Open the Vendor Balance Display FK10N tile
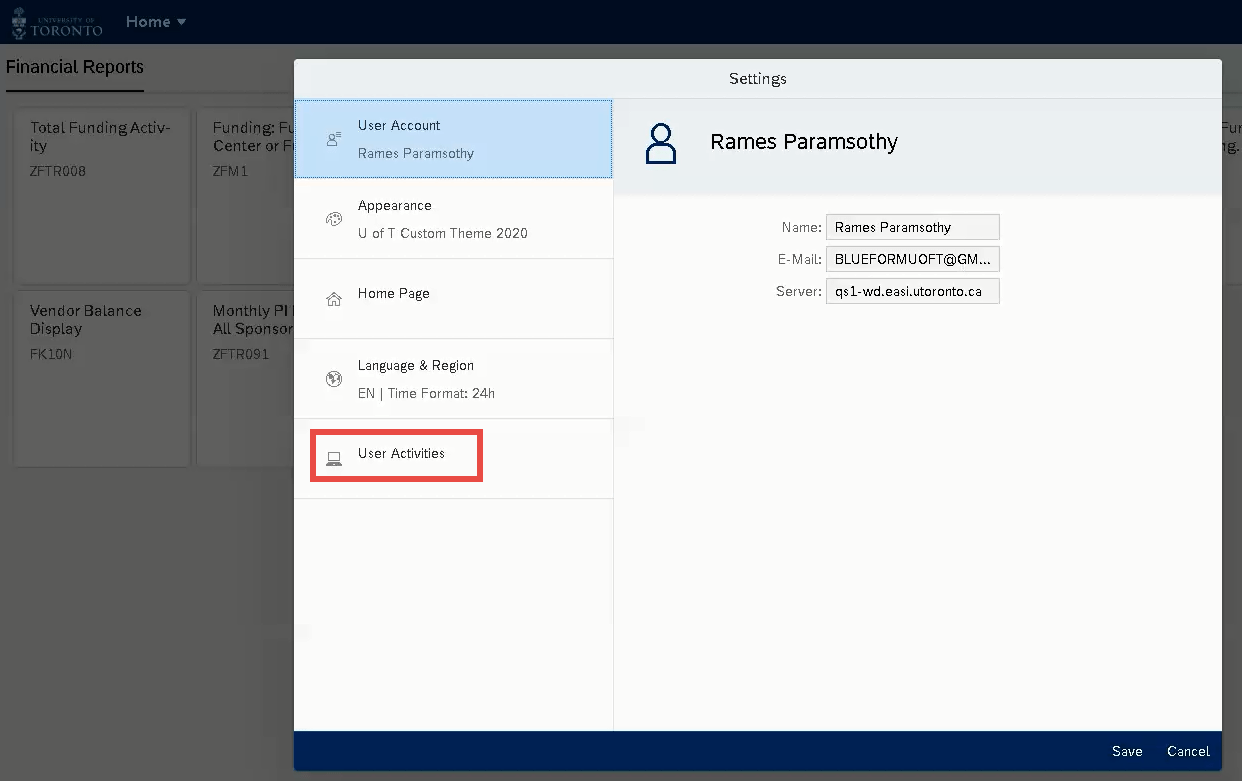This screenshot has width=1242, height=781. [x=100, y=380]
